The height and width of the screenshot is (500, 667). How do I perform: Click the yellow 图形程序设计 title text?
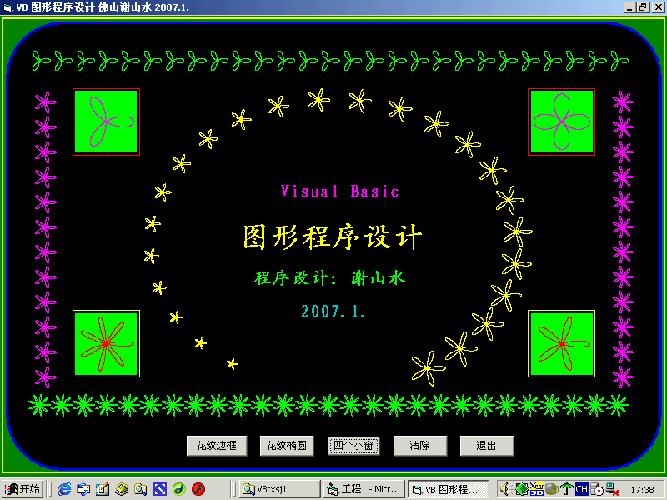tap(333, 237)
